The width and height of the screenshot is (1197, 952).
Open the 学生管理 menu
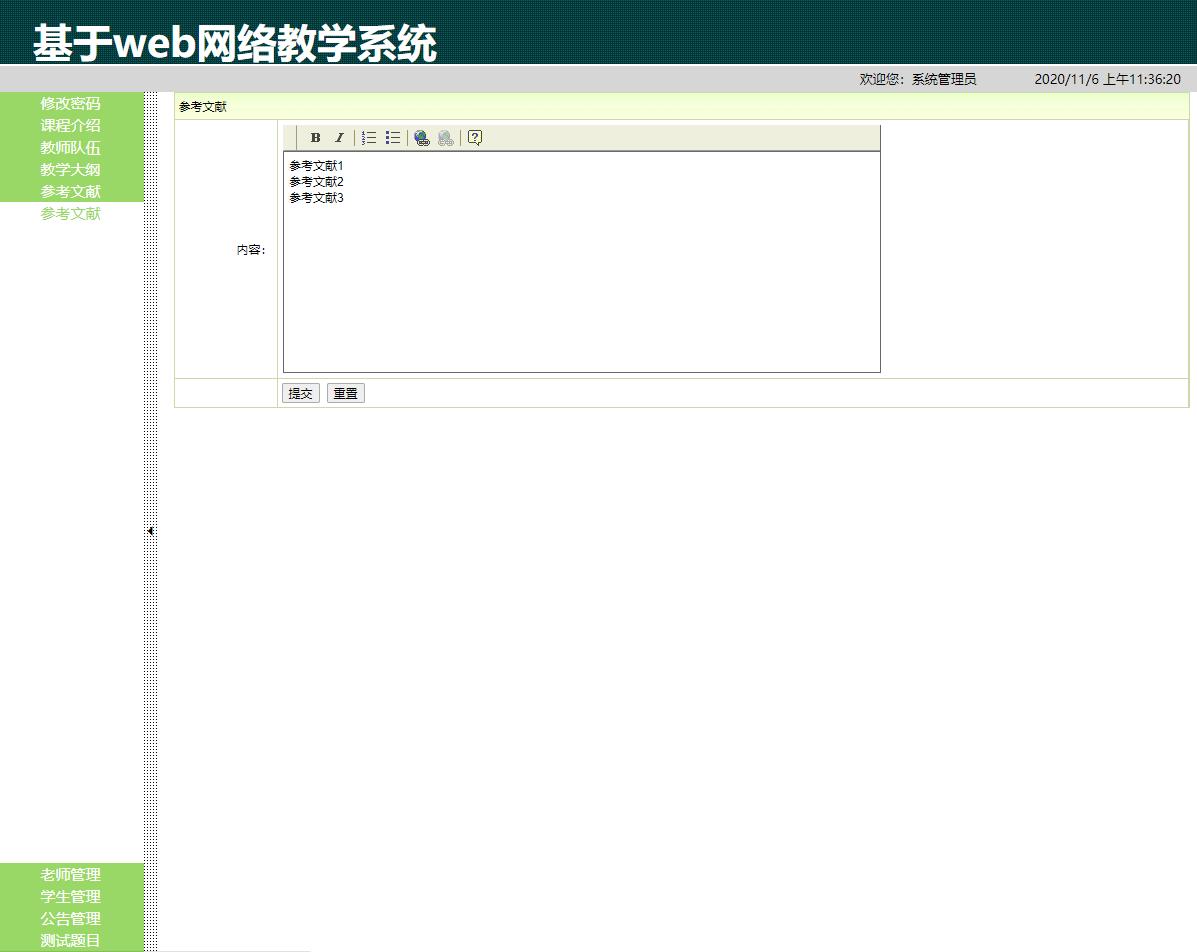click(71, 896)
